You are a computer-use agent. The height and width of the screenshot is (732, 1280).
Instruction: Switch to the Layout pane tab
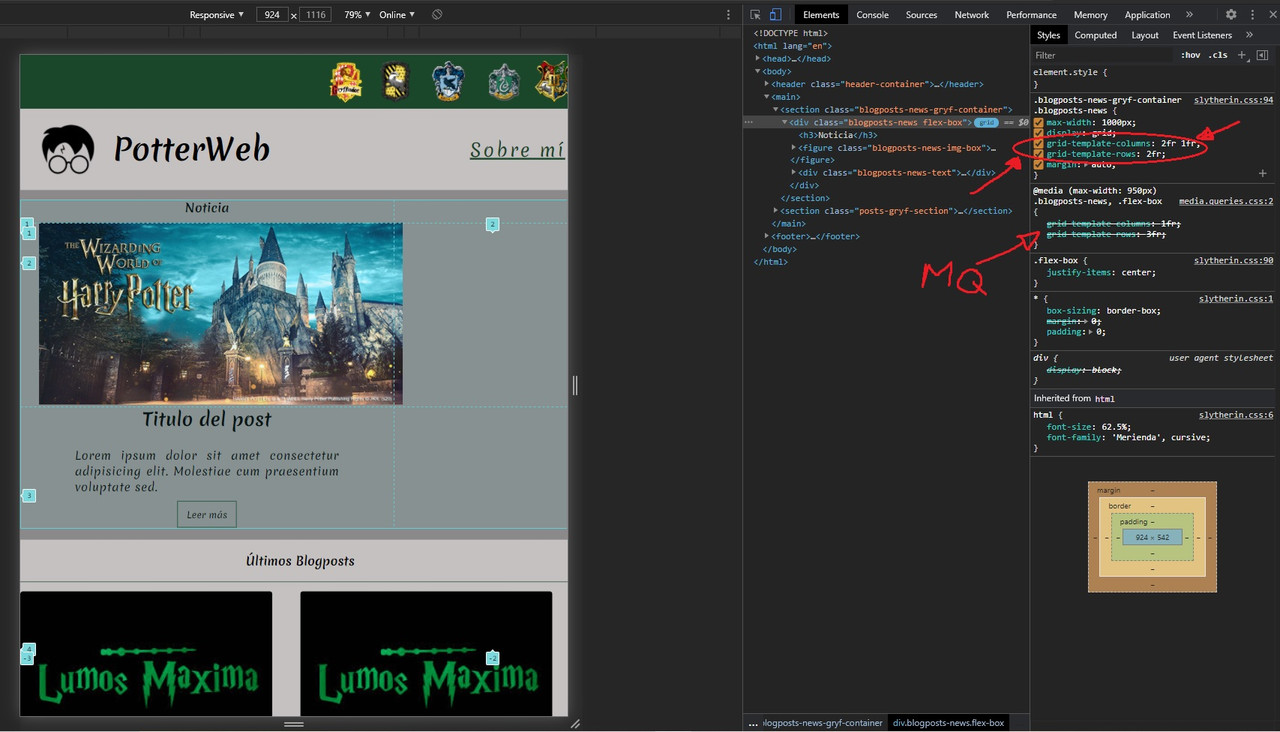1144,35
